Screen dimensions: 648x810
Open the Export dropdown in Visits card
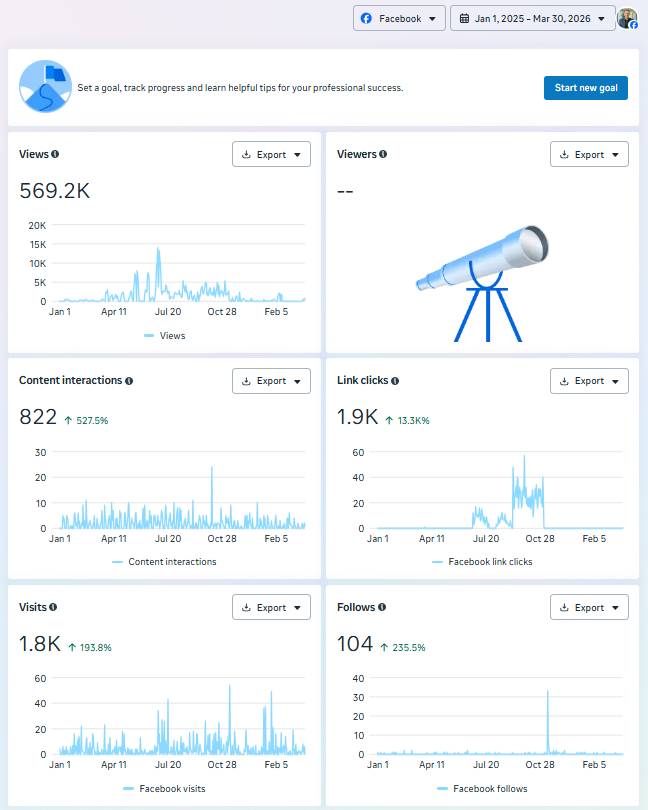[x=271, y=607]
